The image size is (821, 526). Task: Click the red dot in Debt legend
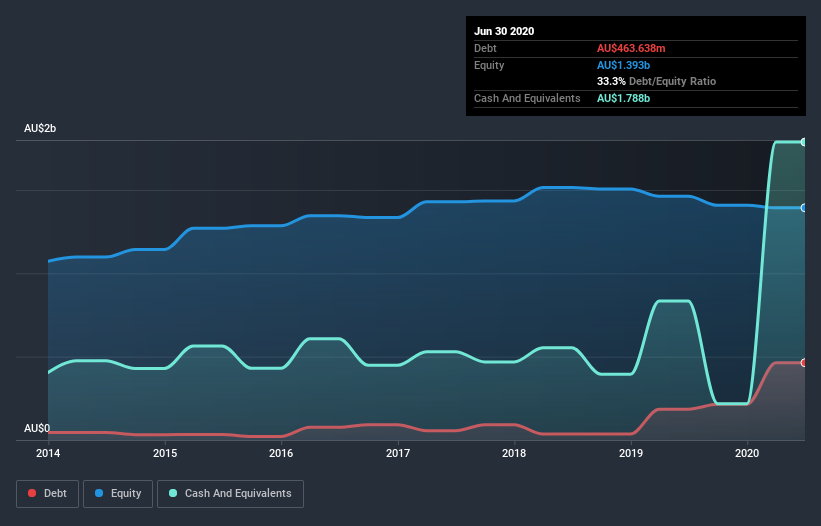[32, 493]
